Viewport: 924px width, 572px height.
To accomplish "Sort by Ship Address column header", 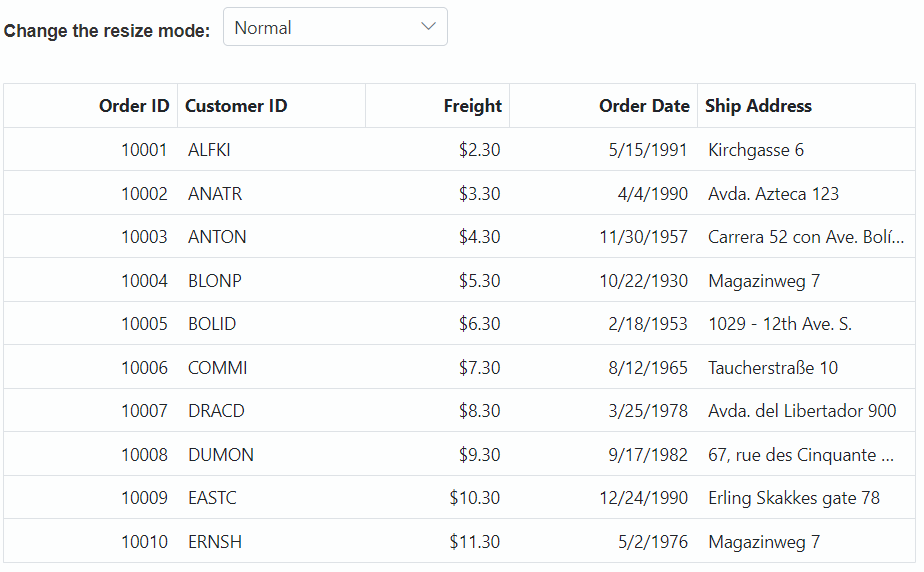I will tap(806, 106).
